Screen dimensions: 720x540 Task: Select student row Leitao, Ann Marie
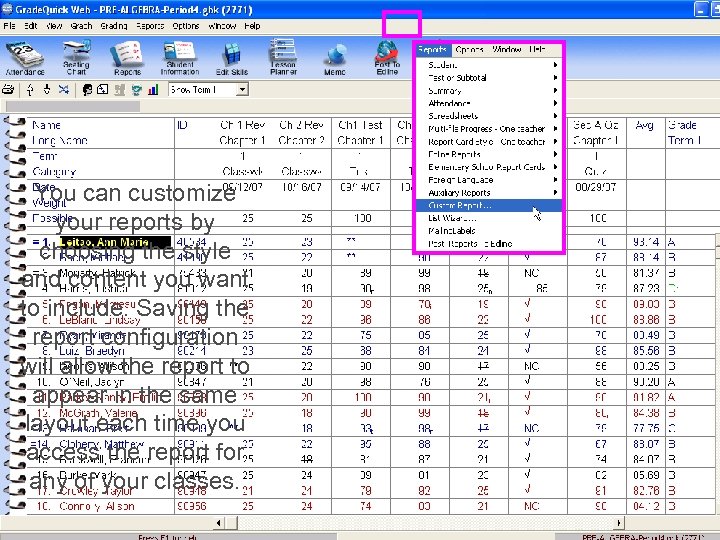click(x=103, y=243)
